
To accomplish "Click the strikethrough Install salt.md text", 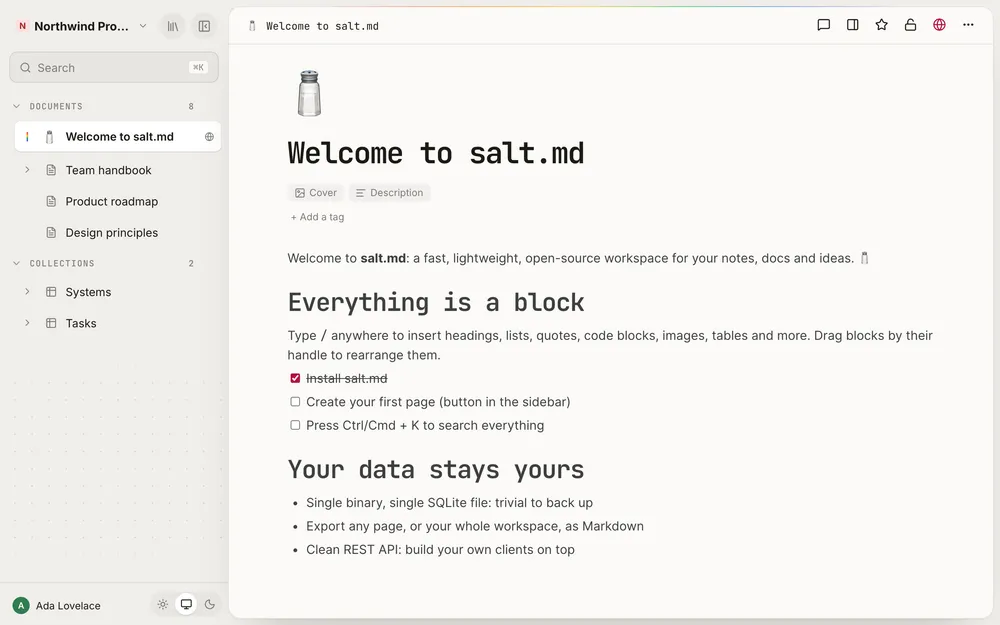I will pyautogui.click(x=346, y=379).
